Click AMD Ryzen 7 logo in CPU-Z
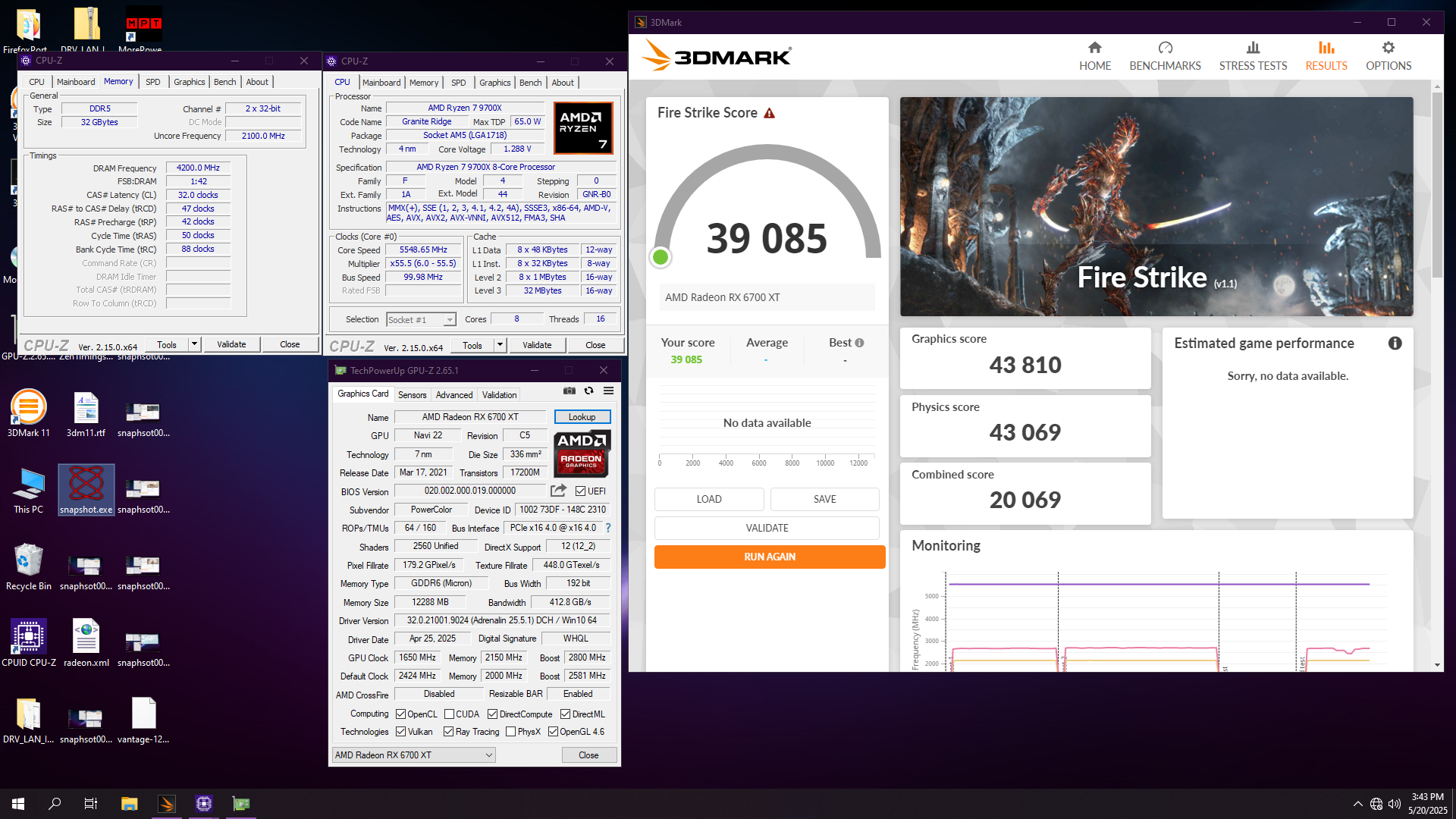This screenshot has height=819, width=1456. pos(582,127)
